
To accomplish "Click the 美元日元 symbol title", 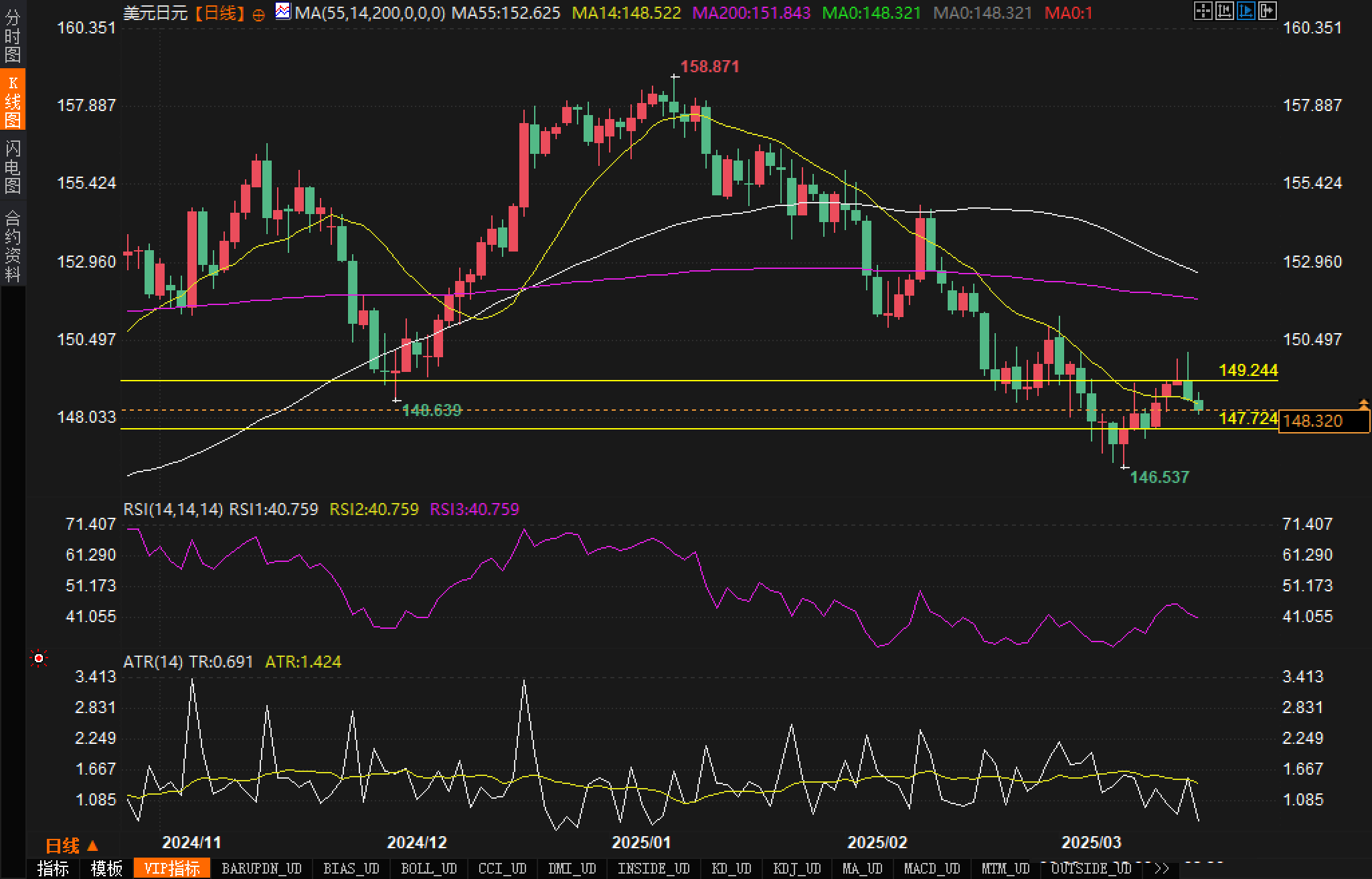I will [155, 13].
